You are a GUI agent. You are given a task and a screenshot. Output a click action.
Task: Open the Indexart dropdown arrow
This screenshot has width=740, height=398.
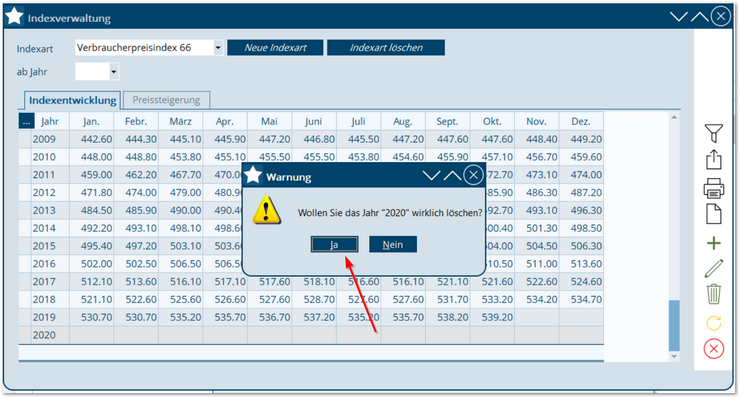point(218,48)
